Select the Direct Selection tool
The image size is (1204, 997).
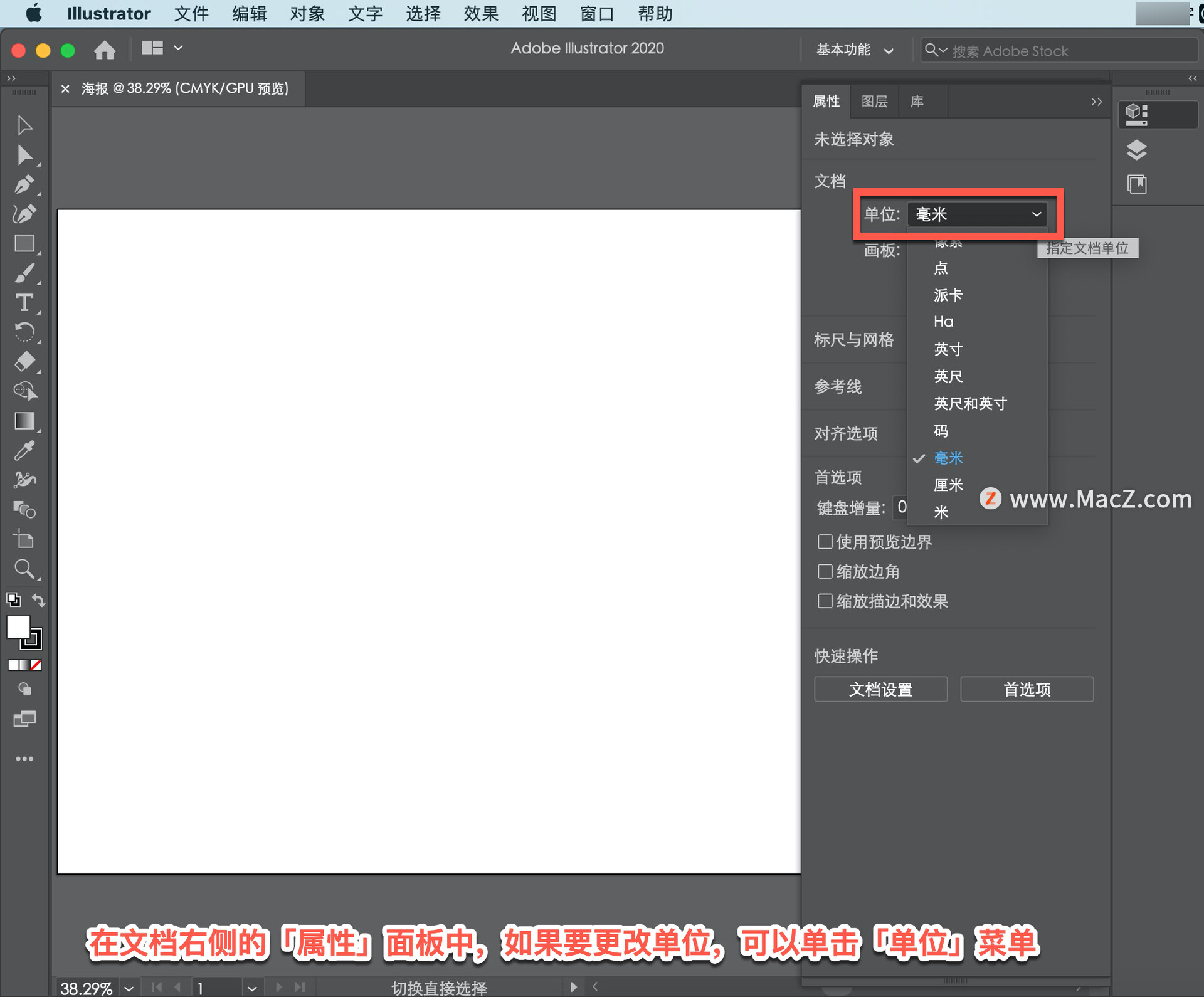pyautogui.click(x=24, y=155)
